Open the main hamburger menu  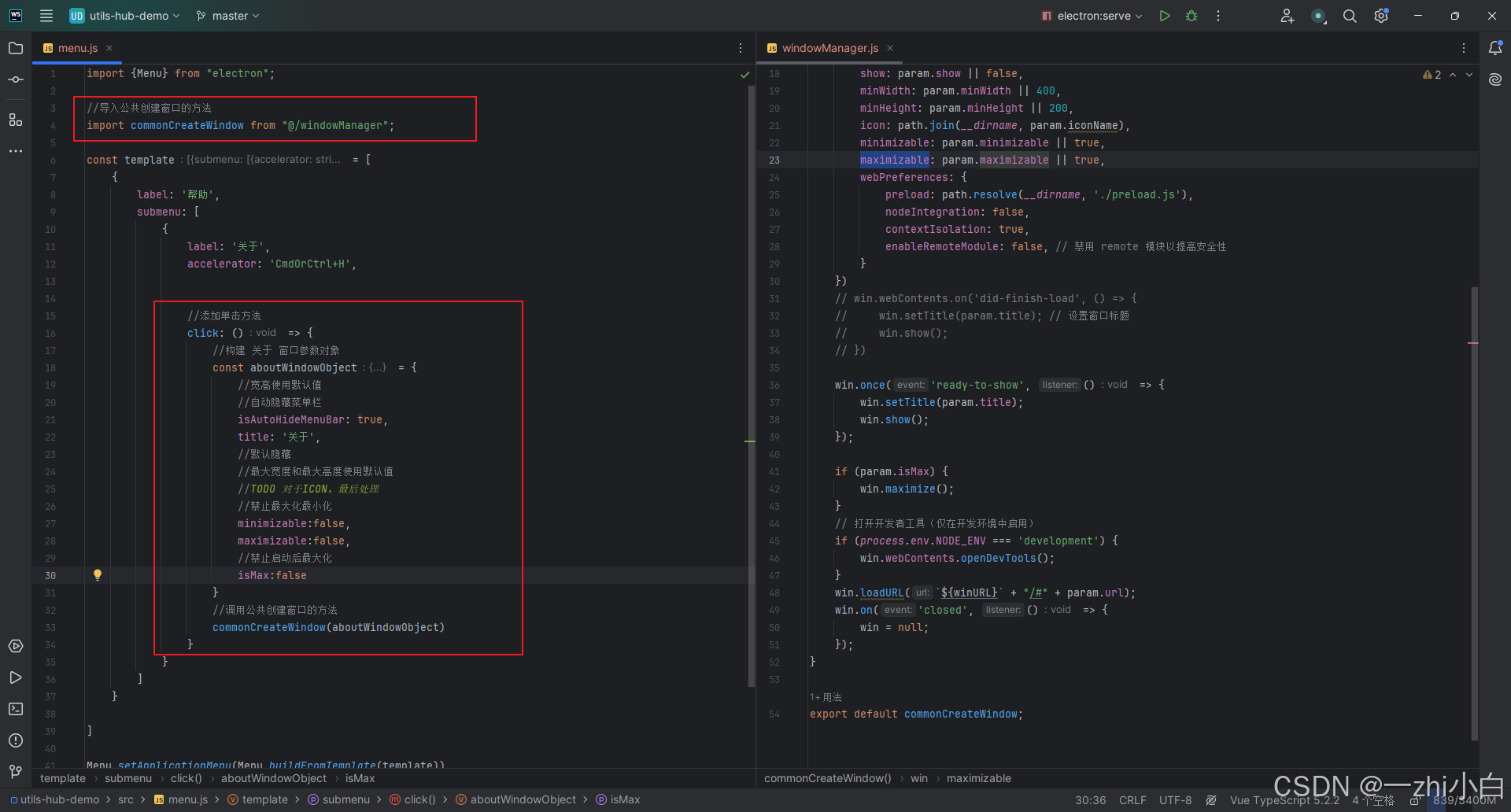[46, 16]
